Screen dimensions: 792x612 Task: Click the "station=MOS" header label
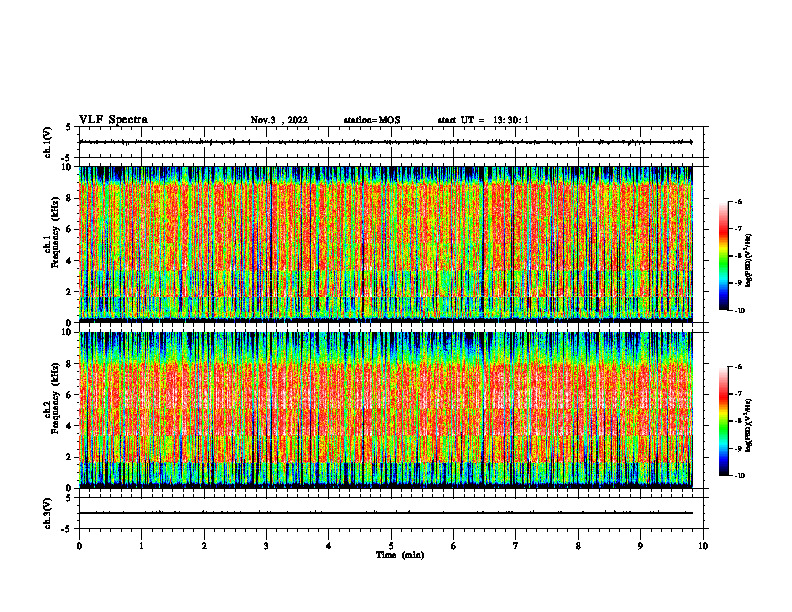[372, 120]
